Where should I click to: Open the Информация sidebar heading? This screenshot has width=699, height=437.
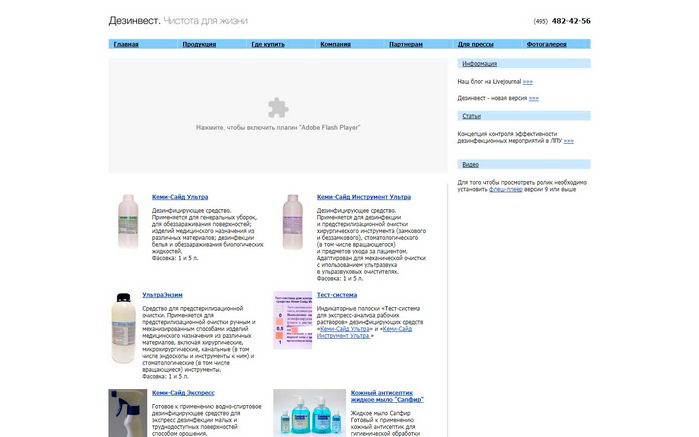(x=479, y=64)
